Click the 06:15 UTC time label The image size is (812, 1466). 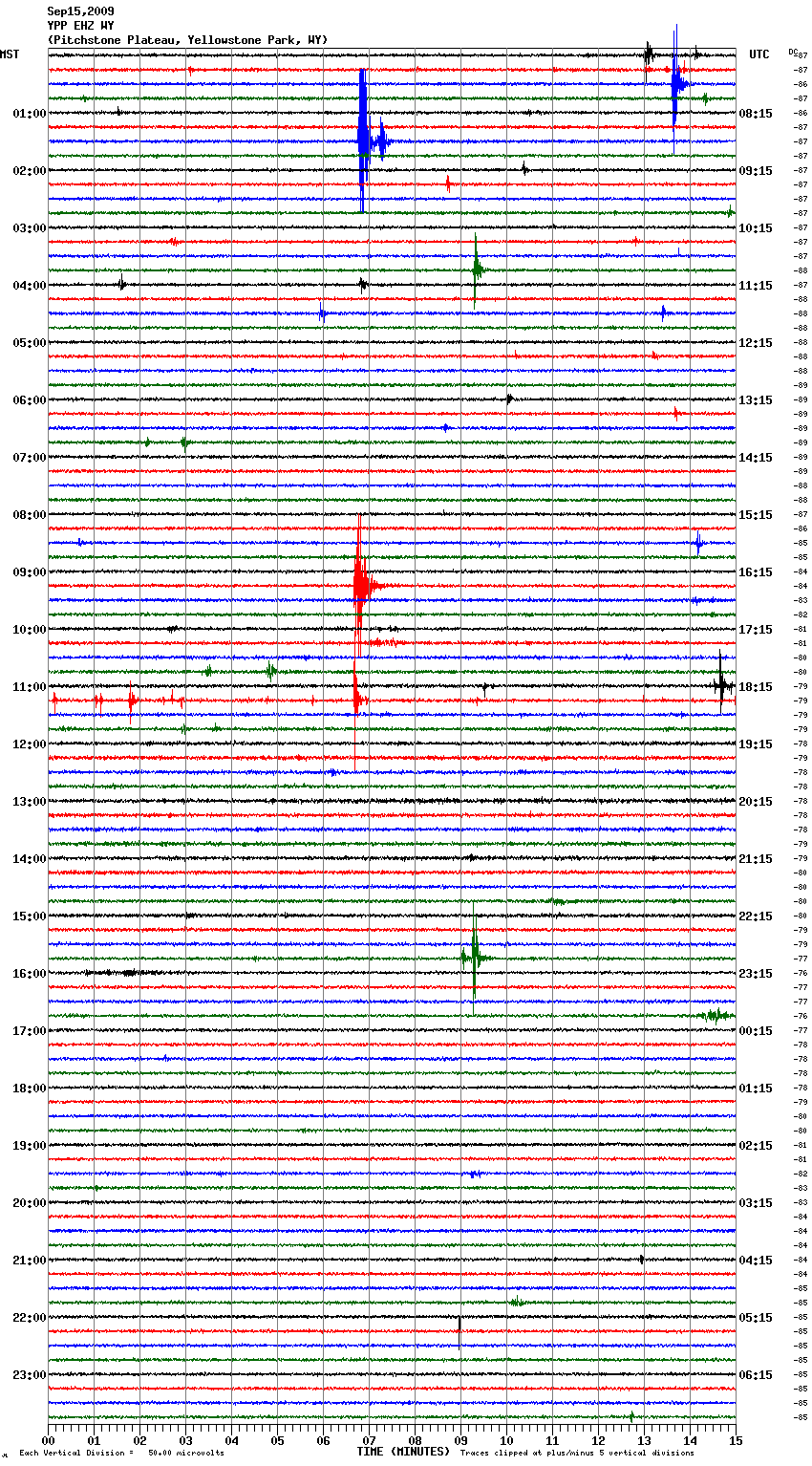tap(756, 1375)
